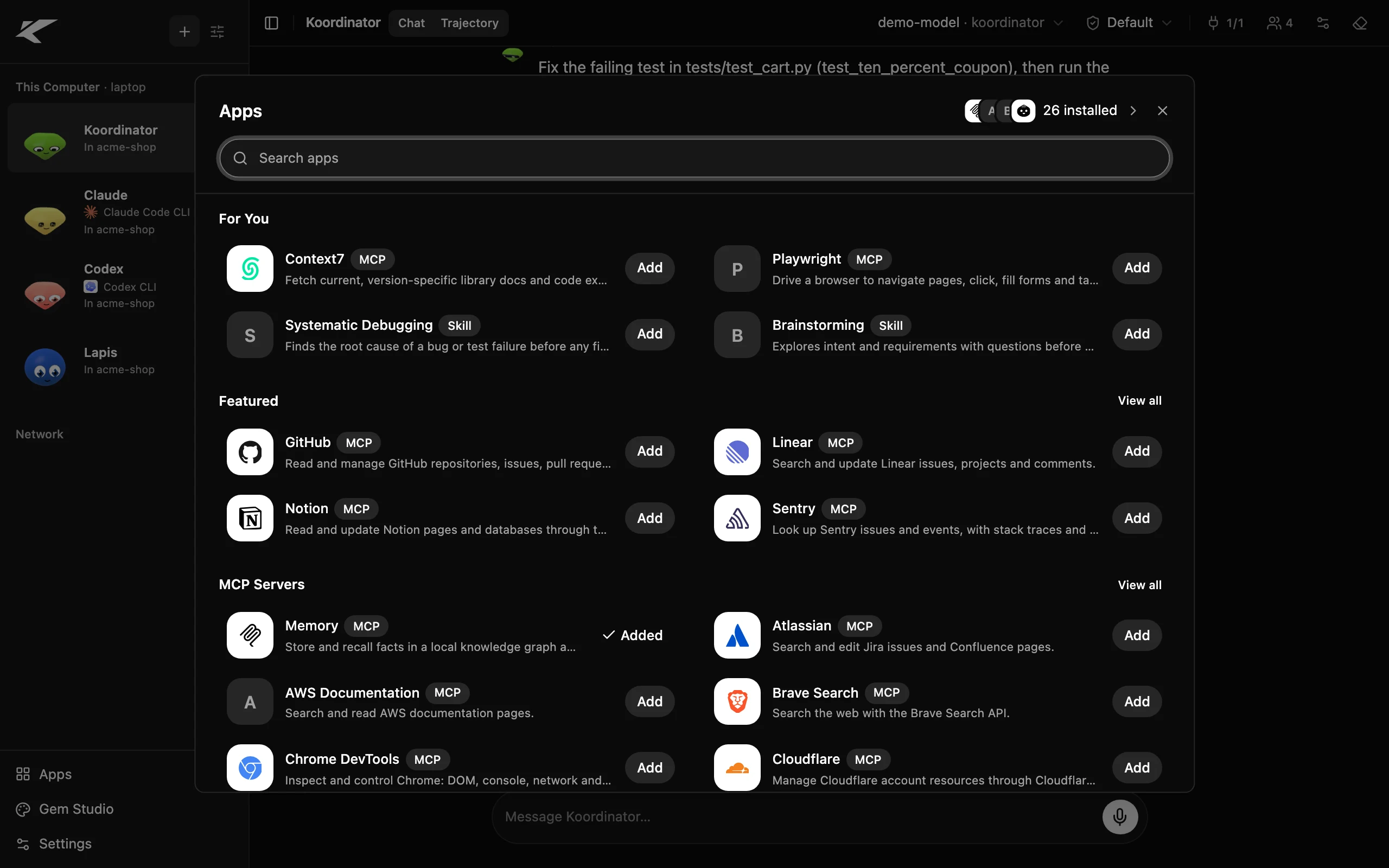The width and height of the screenshot is (1389, 868).
Task: View all Featured apps
Action: (1139, 401)
